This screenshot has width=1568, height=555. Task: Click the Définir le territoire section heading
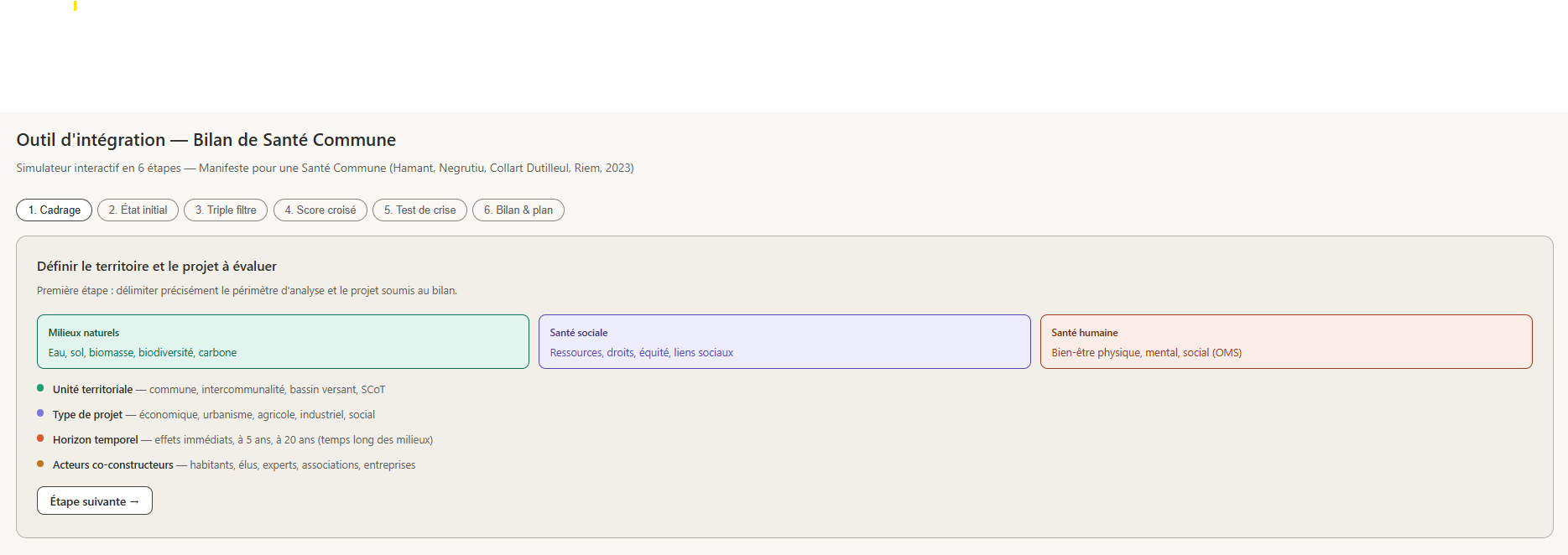[157, 267]
